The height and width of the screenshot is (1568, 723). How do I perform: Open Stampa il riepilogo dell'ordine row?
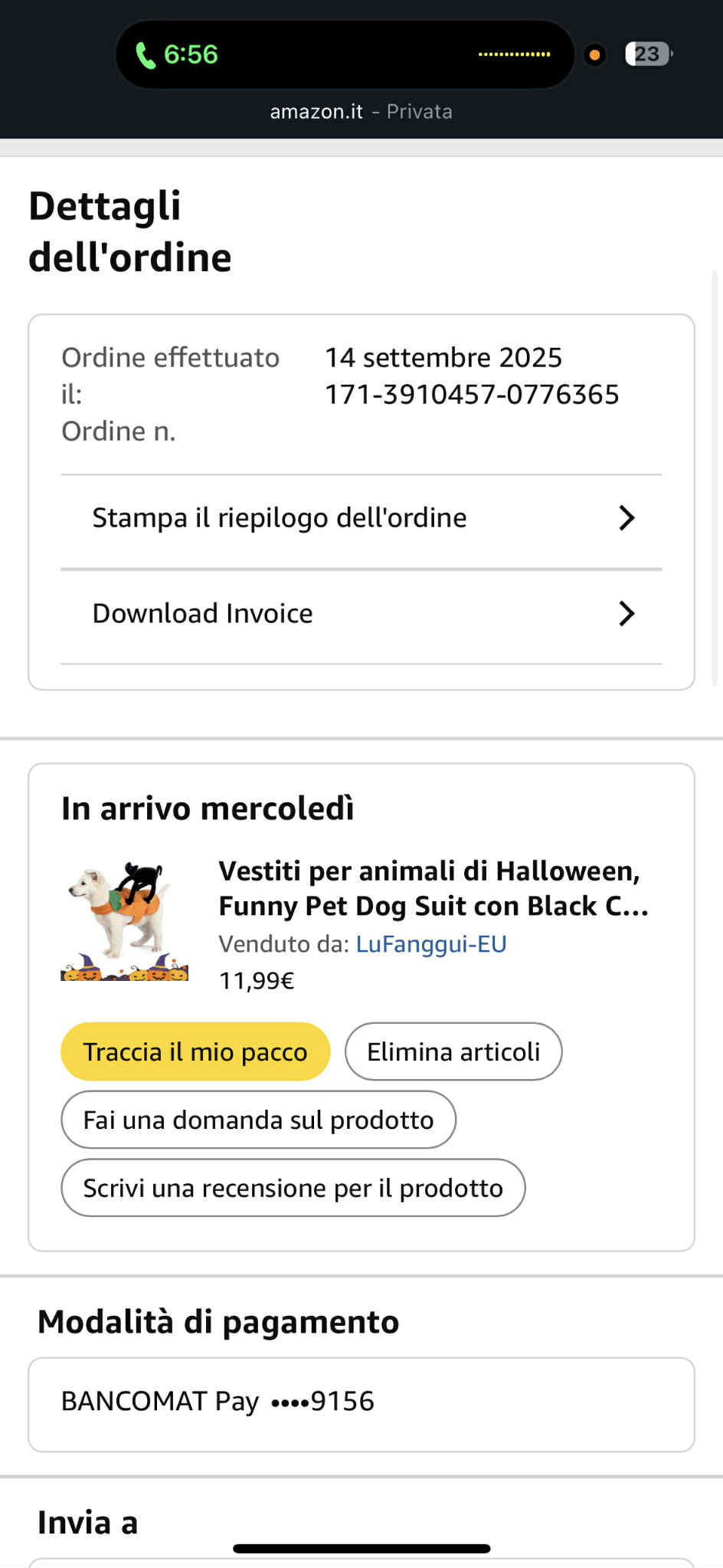click(x=280, y=518)
